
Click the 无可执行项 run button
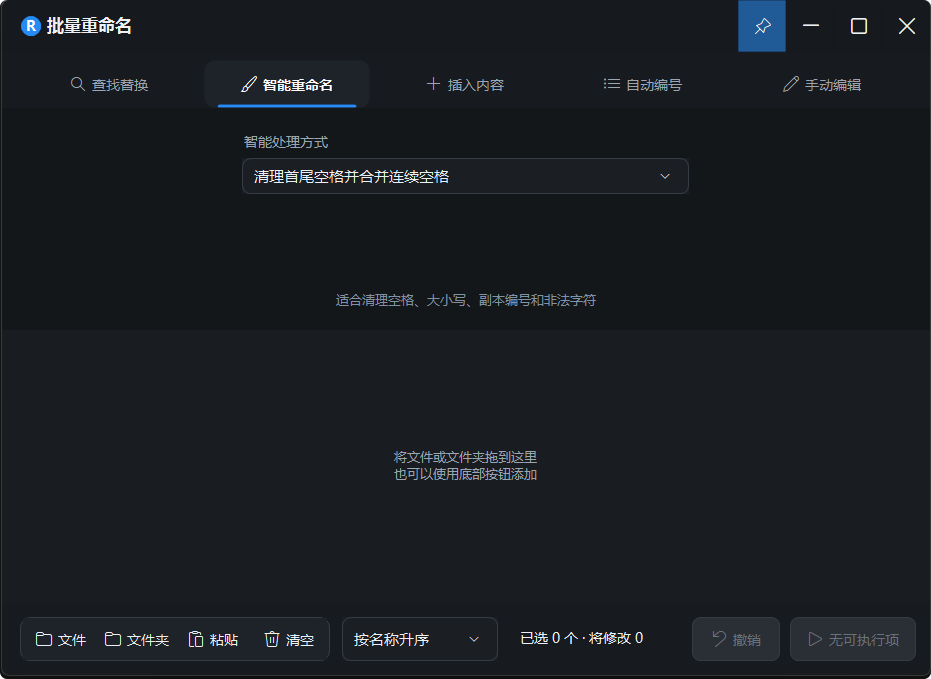pyautogui.click(x=853, y=639)
